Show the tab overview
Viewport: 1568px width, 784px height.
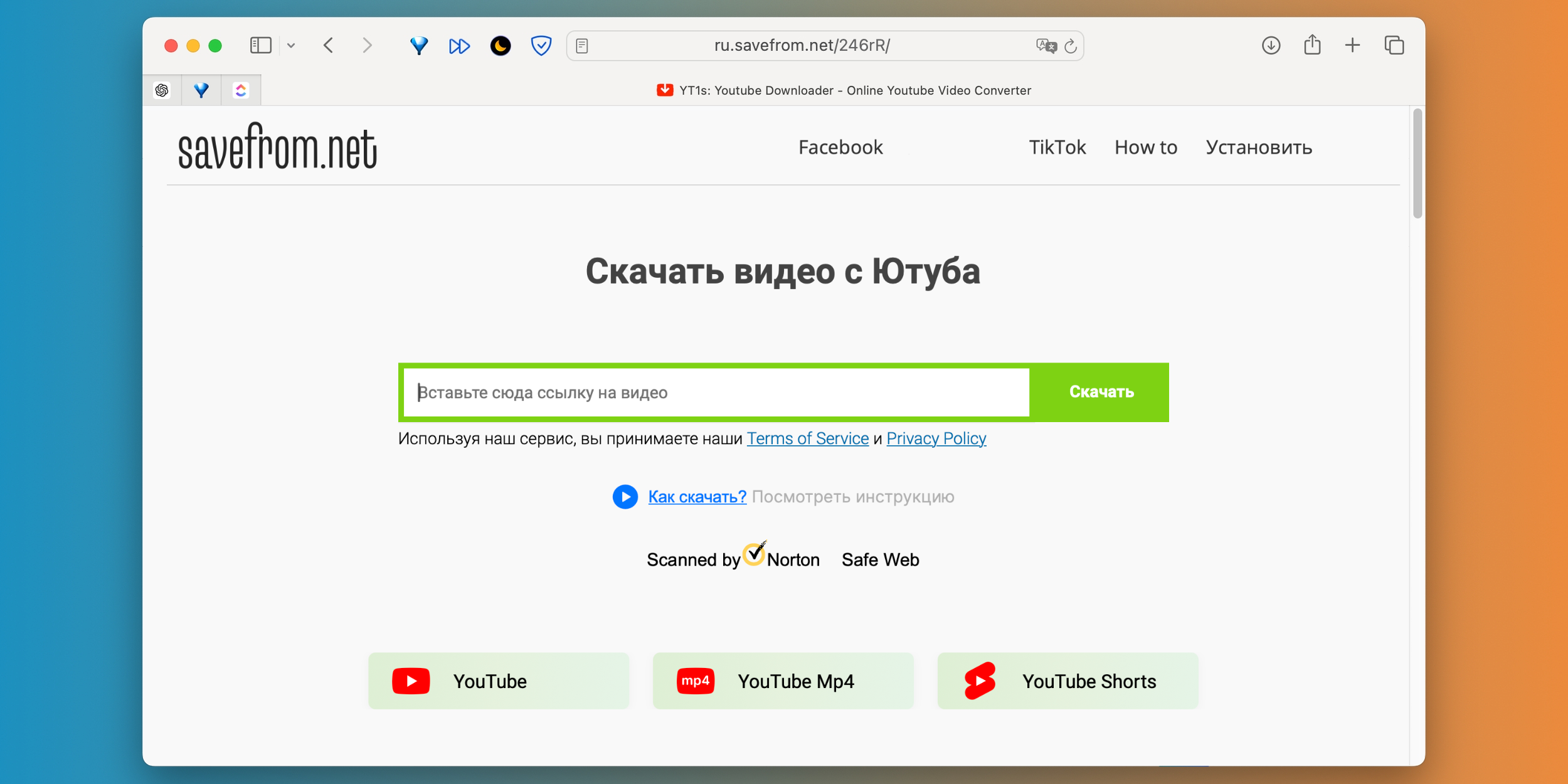tap(1394, 45)
